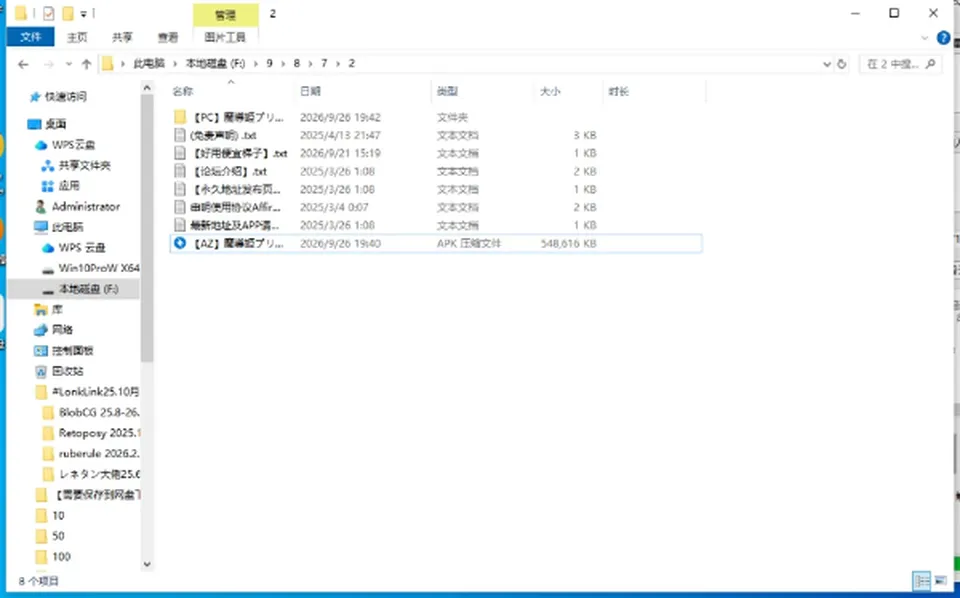The width and height of the screenshot is (960, 598).
Task: Click the 回收站 recycle bin icon
Action: (x=41, y=371)
